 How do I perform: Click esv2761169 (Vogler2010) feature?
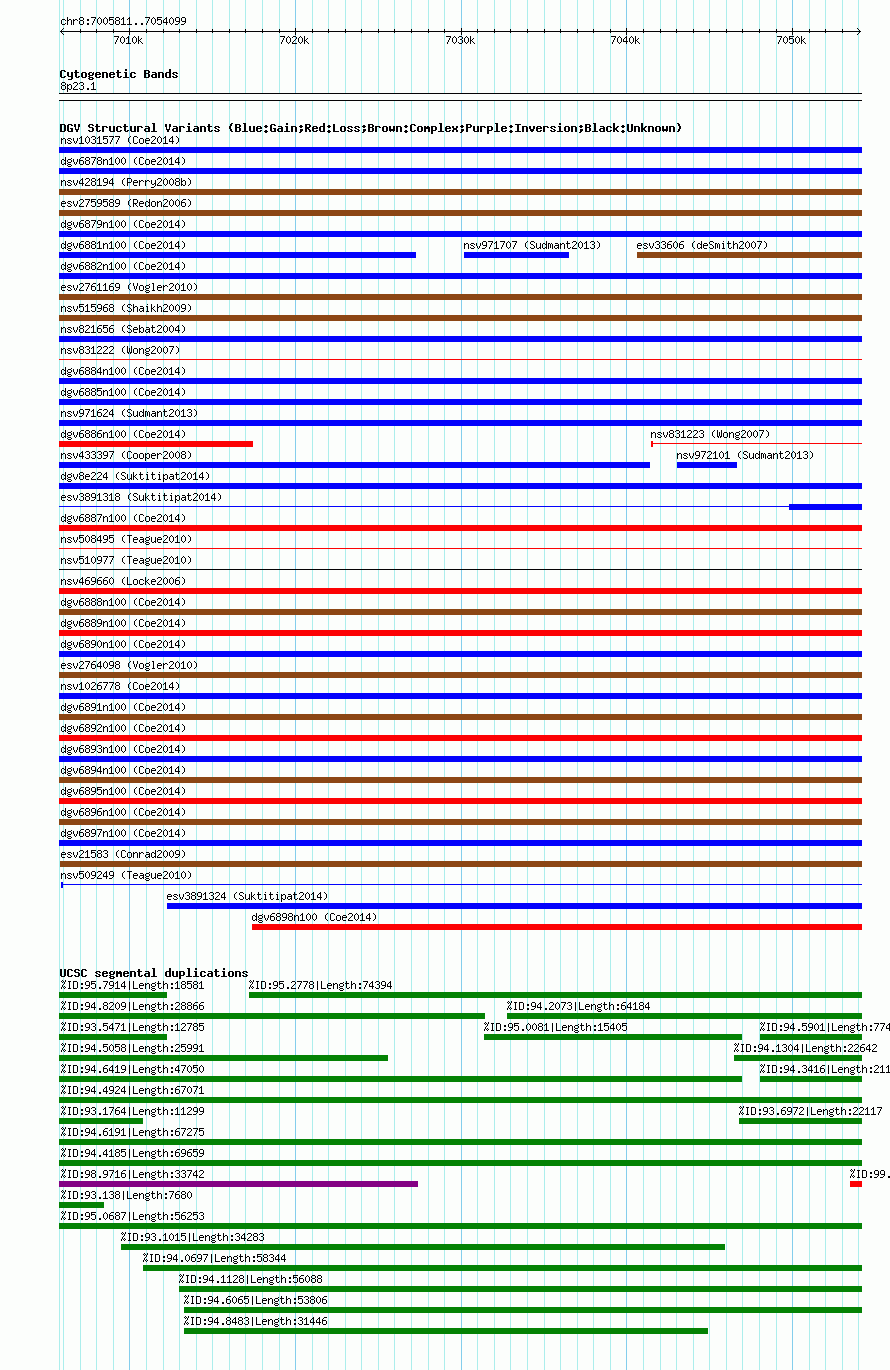(x=129, y=287)
